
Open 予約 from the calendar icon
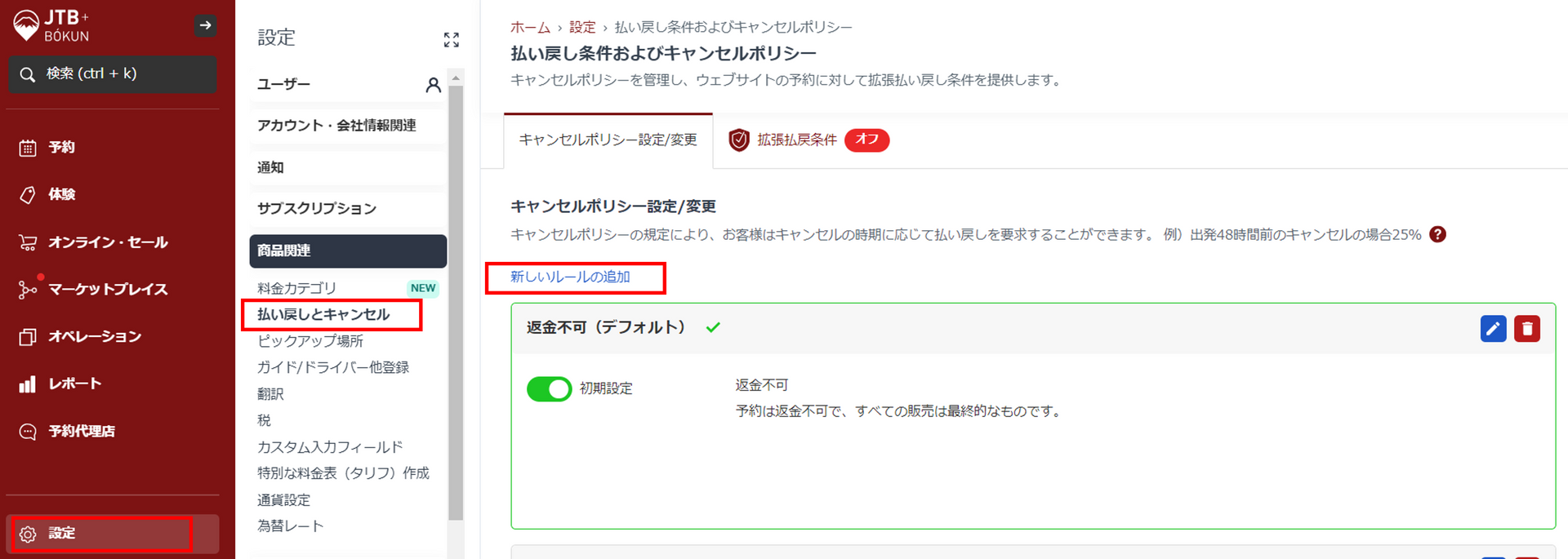(x=28, y=148)
